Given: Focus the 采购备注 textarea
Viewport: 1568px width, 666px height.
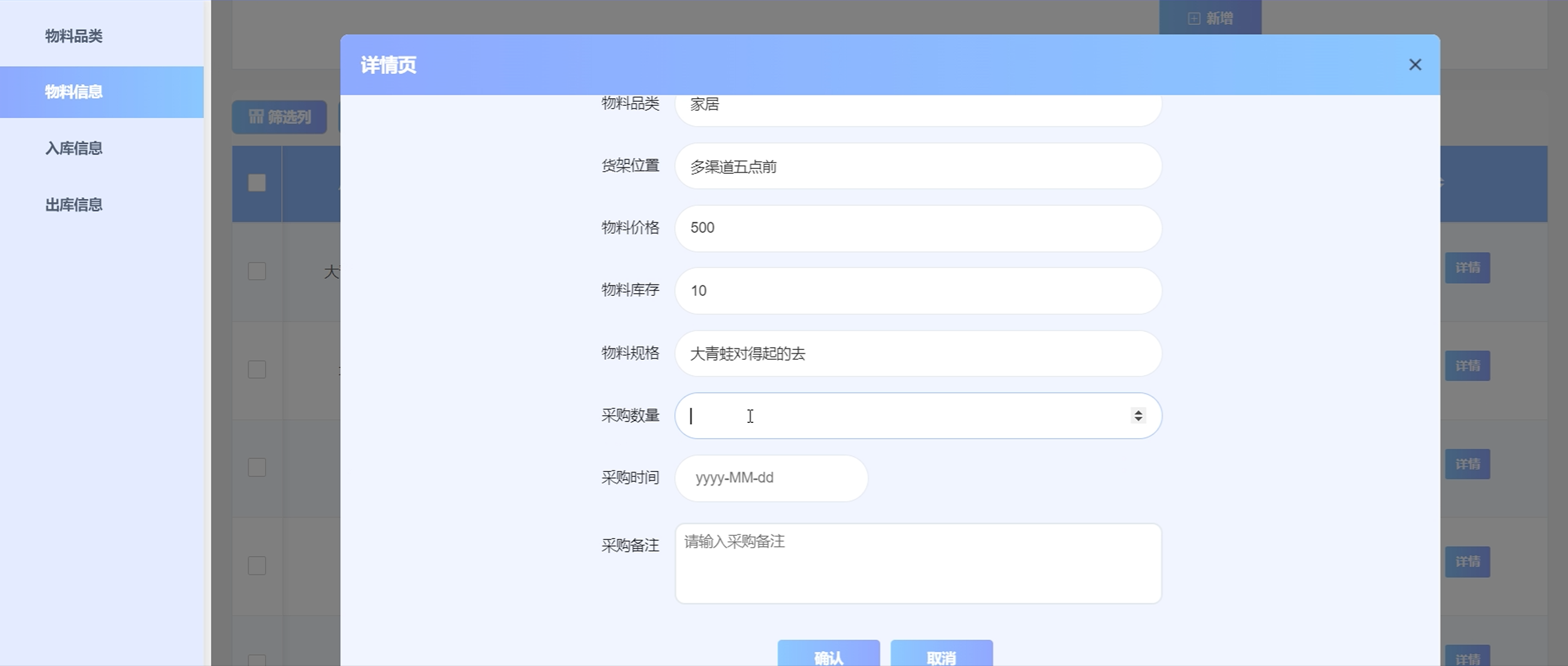Looking at the screenshot, I should point(917,563).
